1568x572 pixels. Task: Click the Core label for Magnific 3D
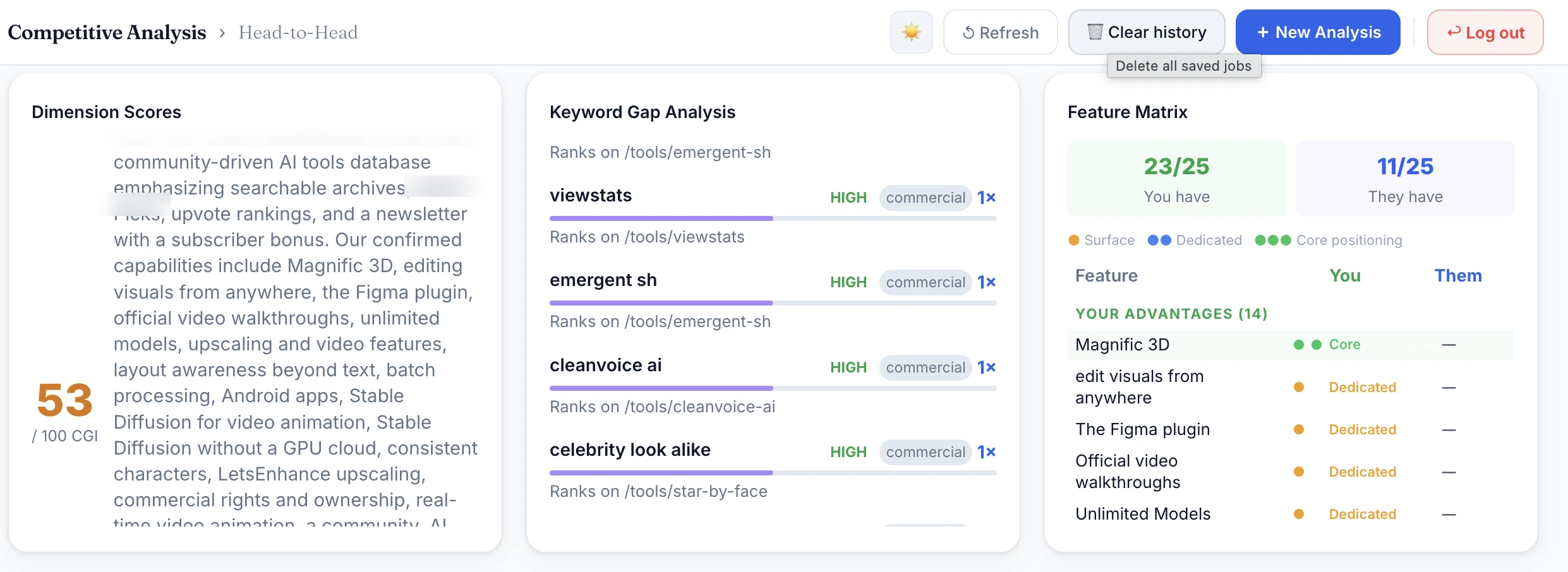1344,345
